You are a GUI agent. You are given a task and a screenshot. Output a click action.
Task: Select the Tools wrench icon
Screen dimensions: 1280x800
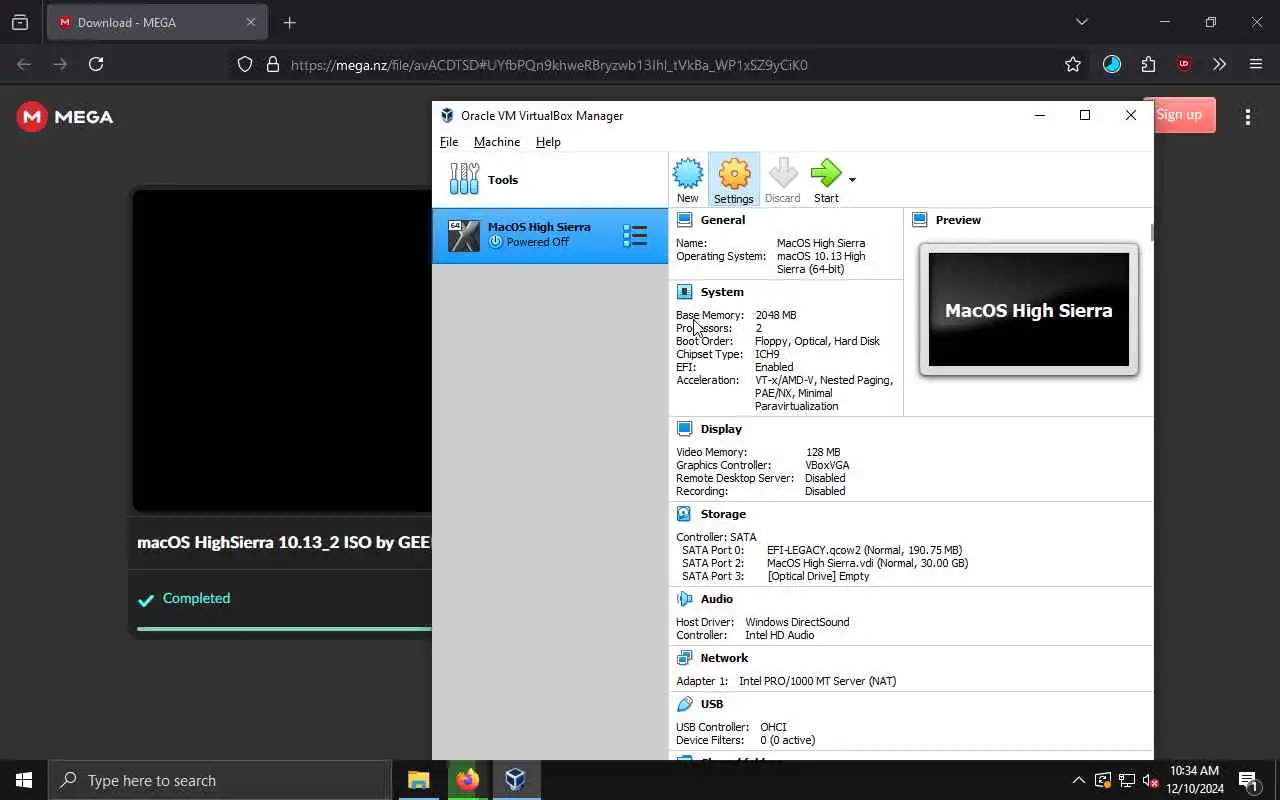tap(464, 179)
